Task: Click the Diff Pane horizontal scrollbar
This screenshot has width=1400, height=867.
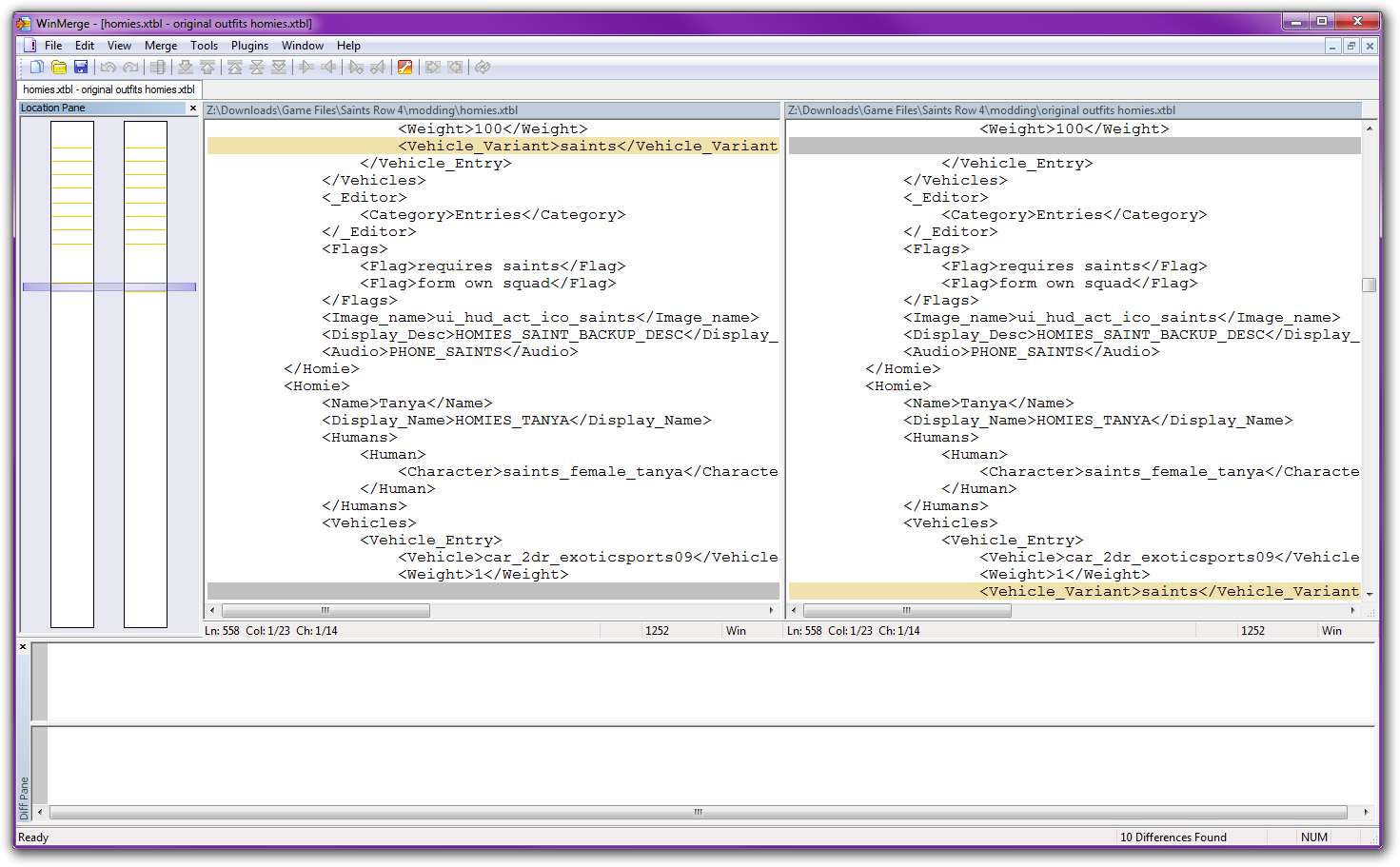Action: 698,813
